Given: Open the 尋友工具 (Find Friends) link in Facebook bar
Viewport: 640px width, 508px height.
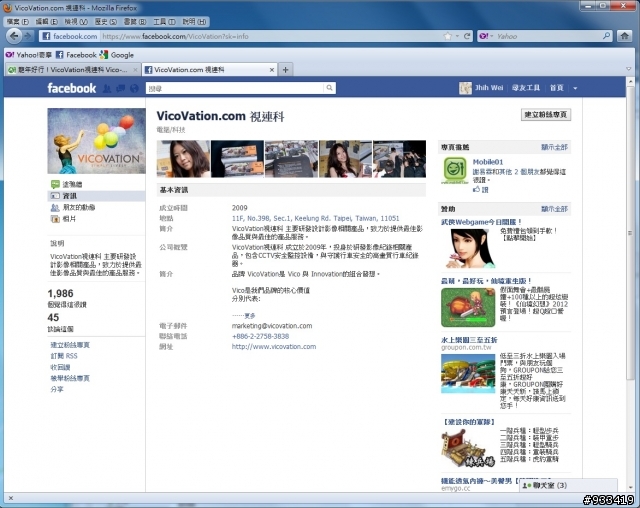Looking at the screenshot, I should pyautogui.click(x=526, y=88).
